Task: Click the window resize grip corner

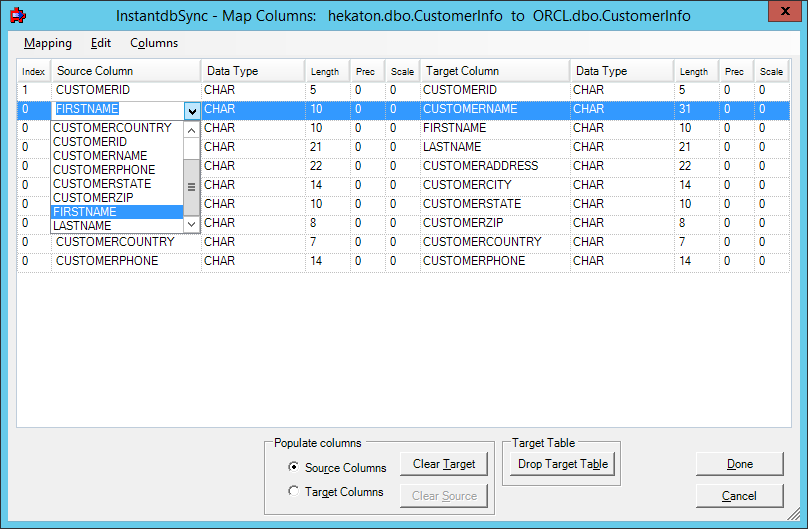Action: (x=794, y=514)
